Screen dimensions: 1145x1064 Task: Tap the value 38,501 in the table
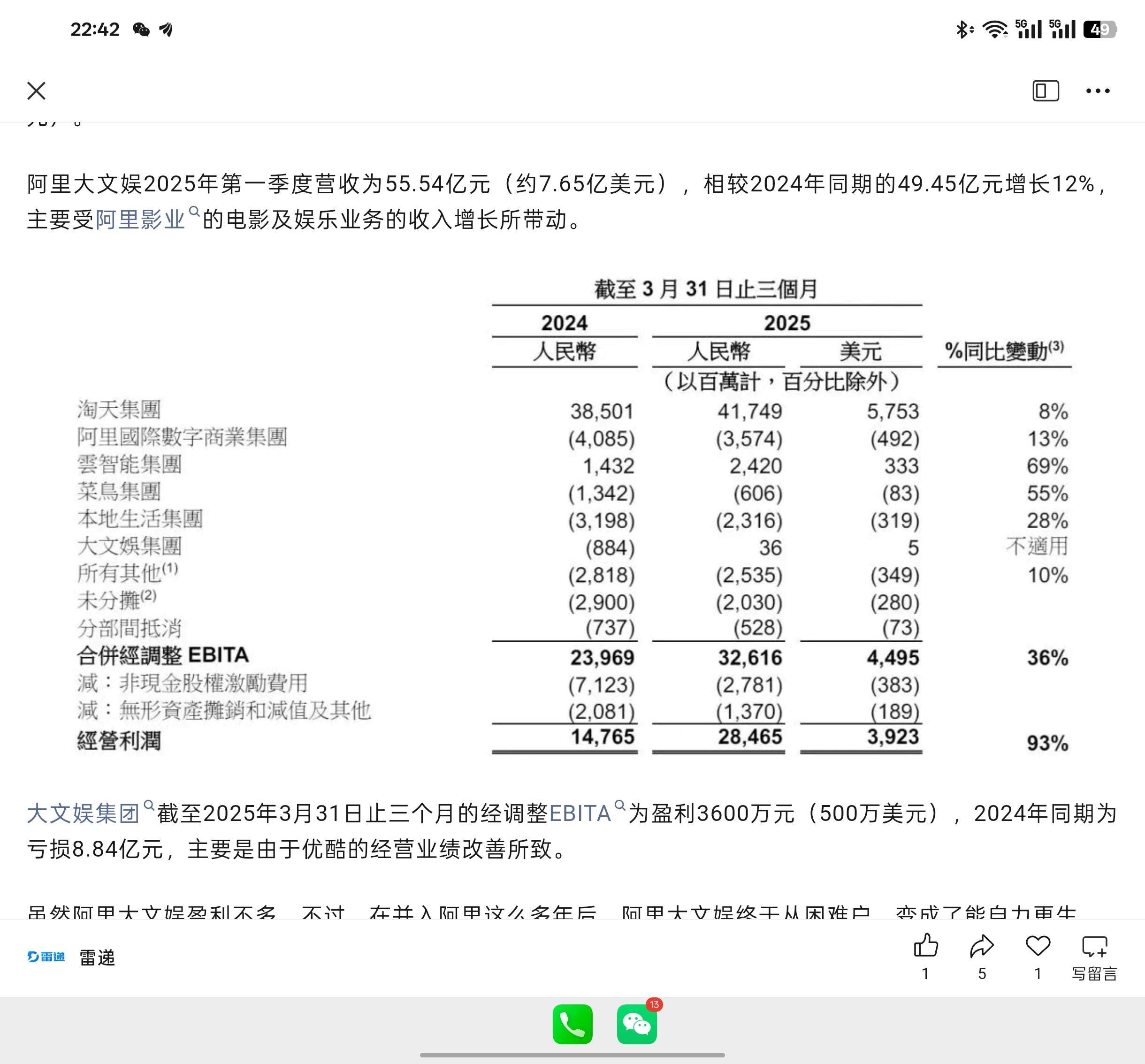[602, 411]
